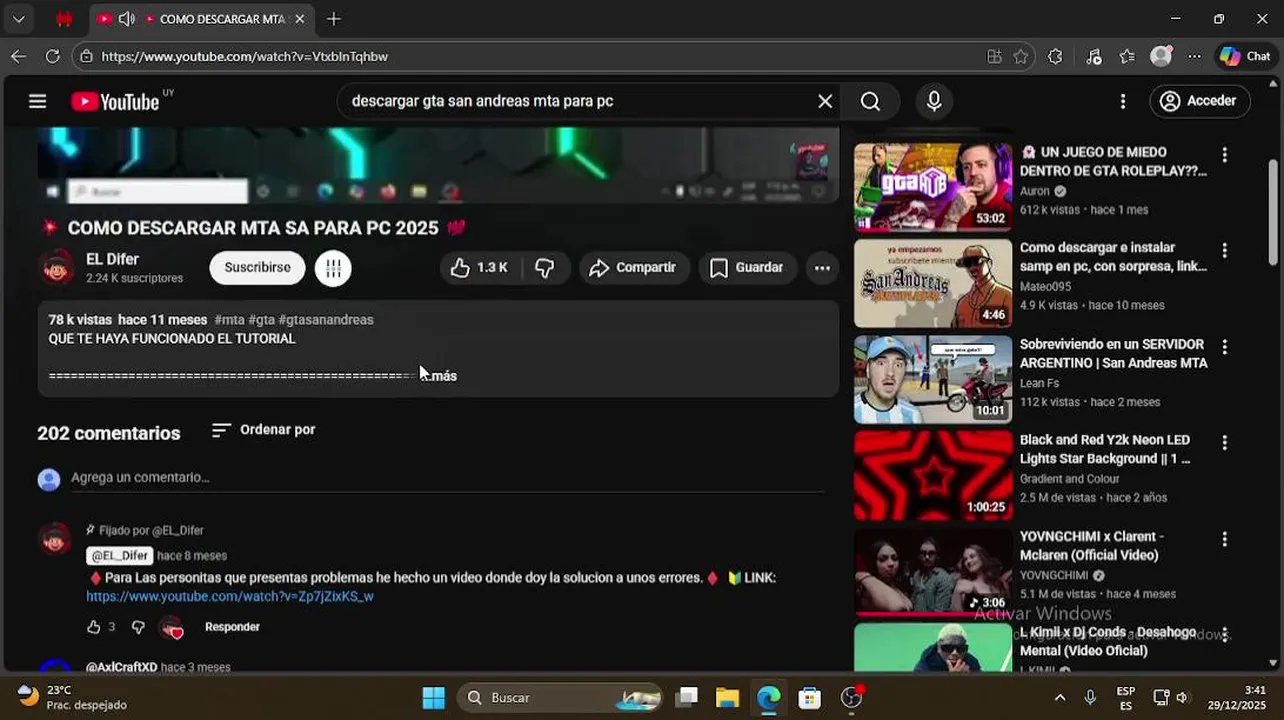
Task: Open options for UN JUEGO DE MIEDO video
Action: [1224, 155]
